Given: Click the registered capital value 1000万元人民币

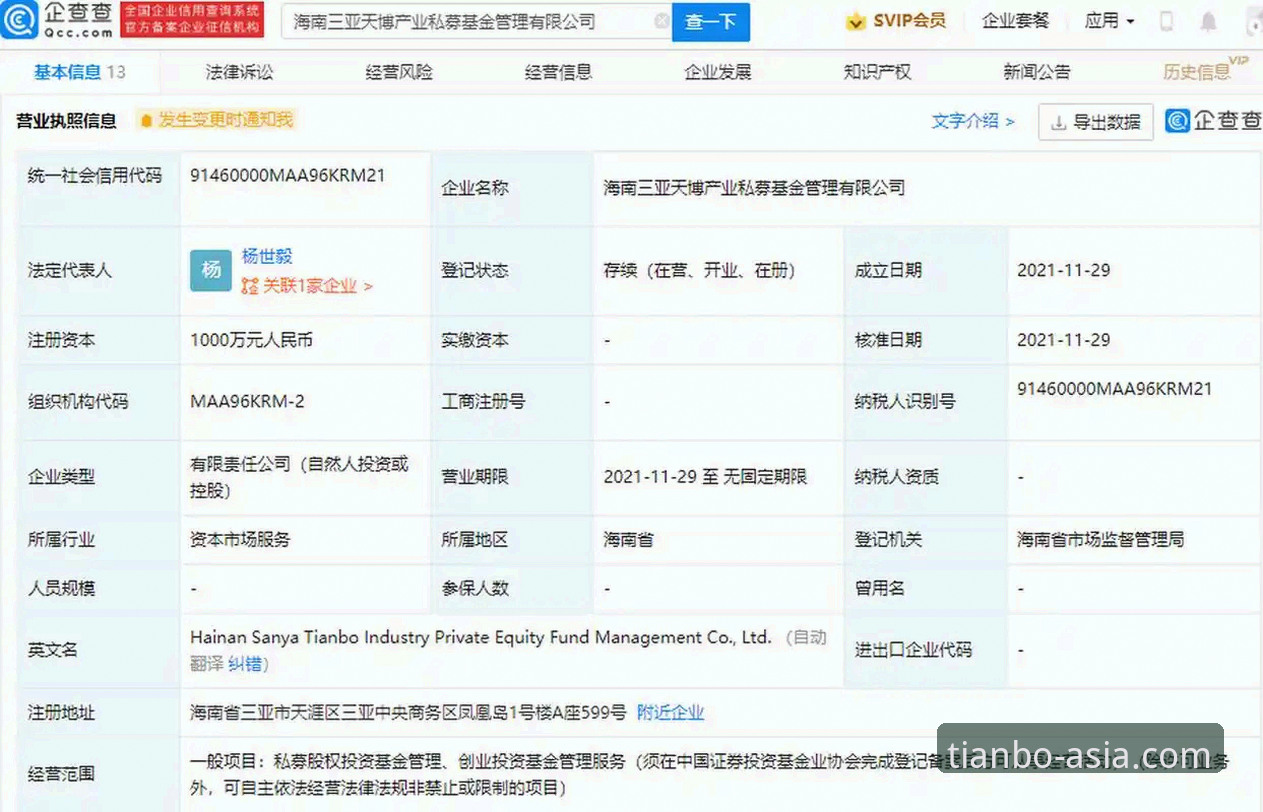Looking at the screenshot, I should coord(252,340).
